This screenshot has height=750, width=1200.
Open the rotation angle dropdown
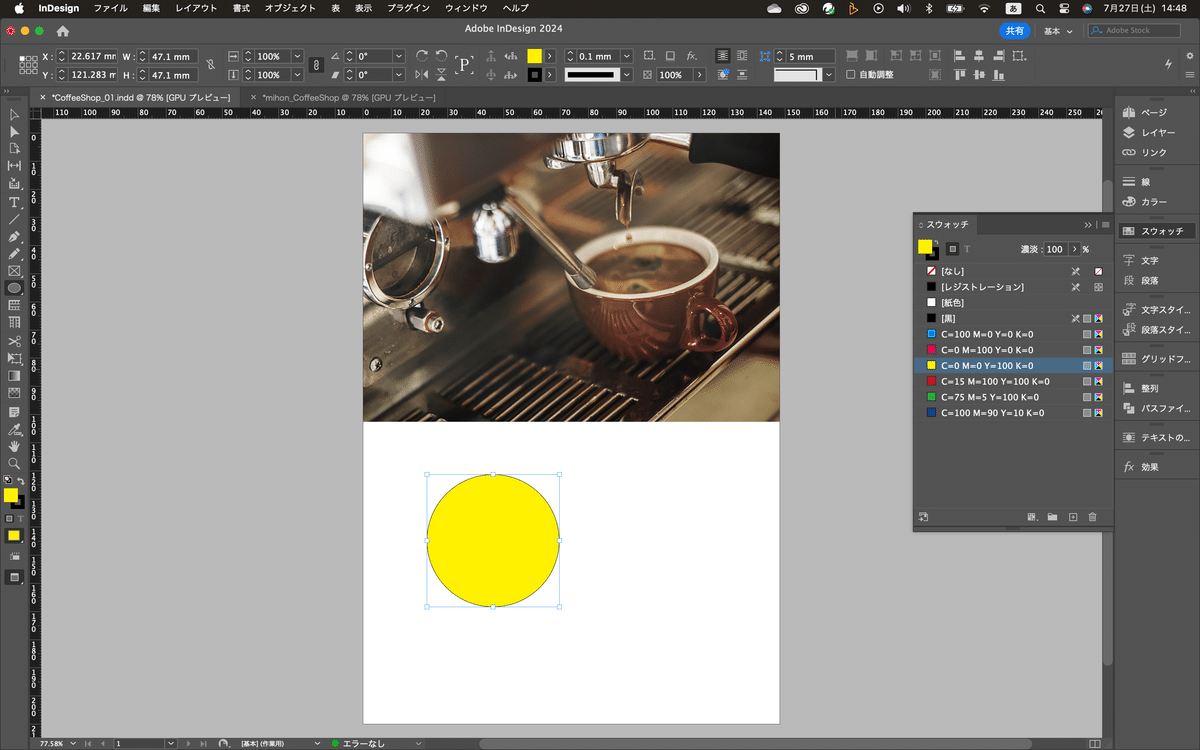pyautogui.click(x=398, y=57)
